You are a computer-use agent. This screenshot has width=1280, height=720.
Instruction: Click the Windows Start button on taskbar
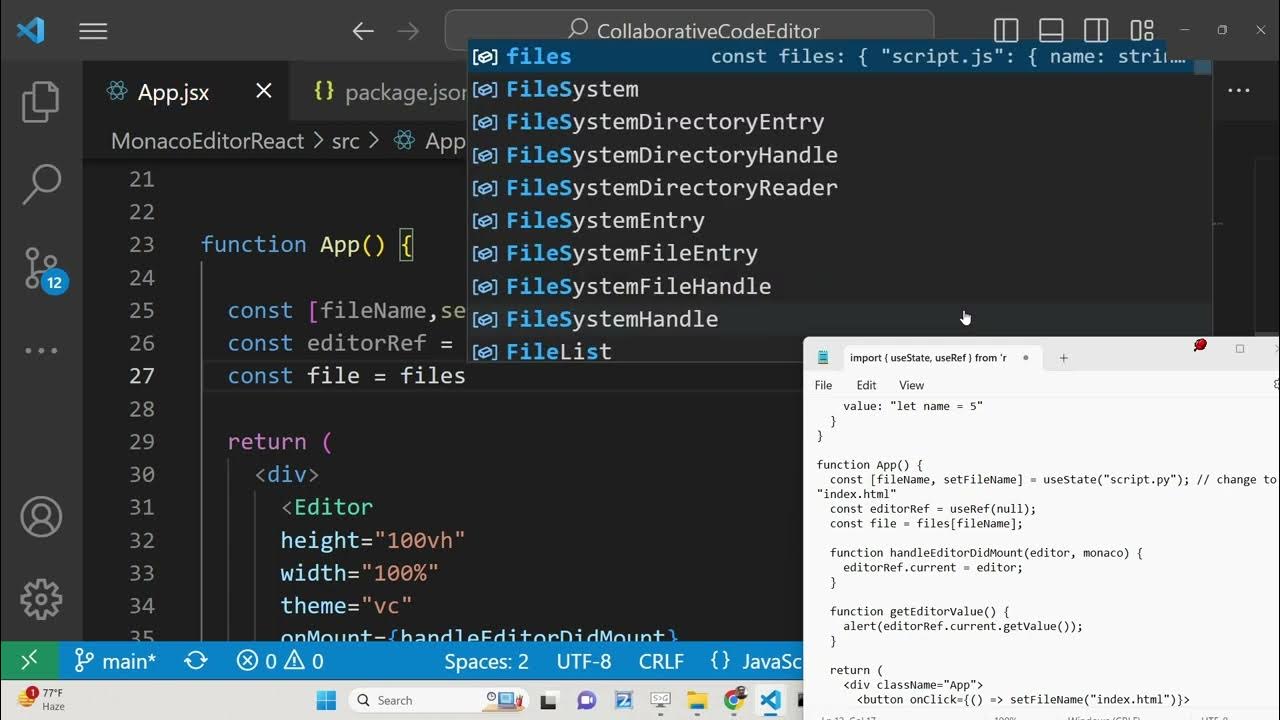click(x=326, y=700)
